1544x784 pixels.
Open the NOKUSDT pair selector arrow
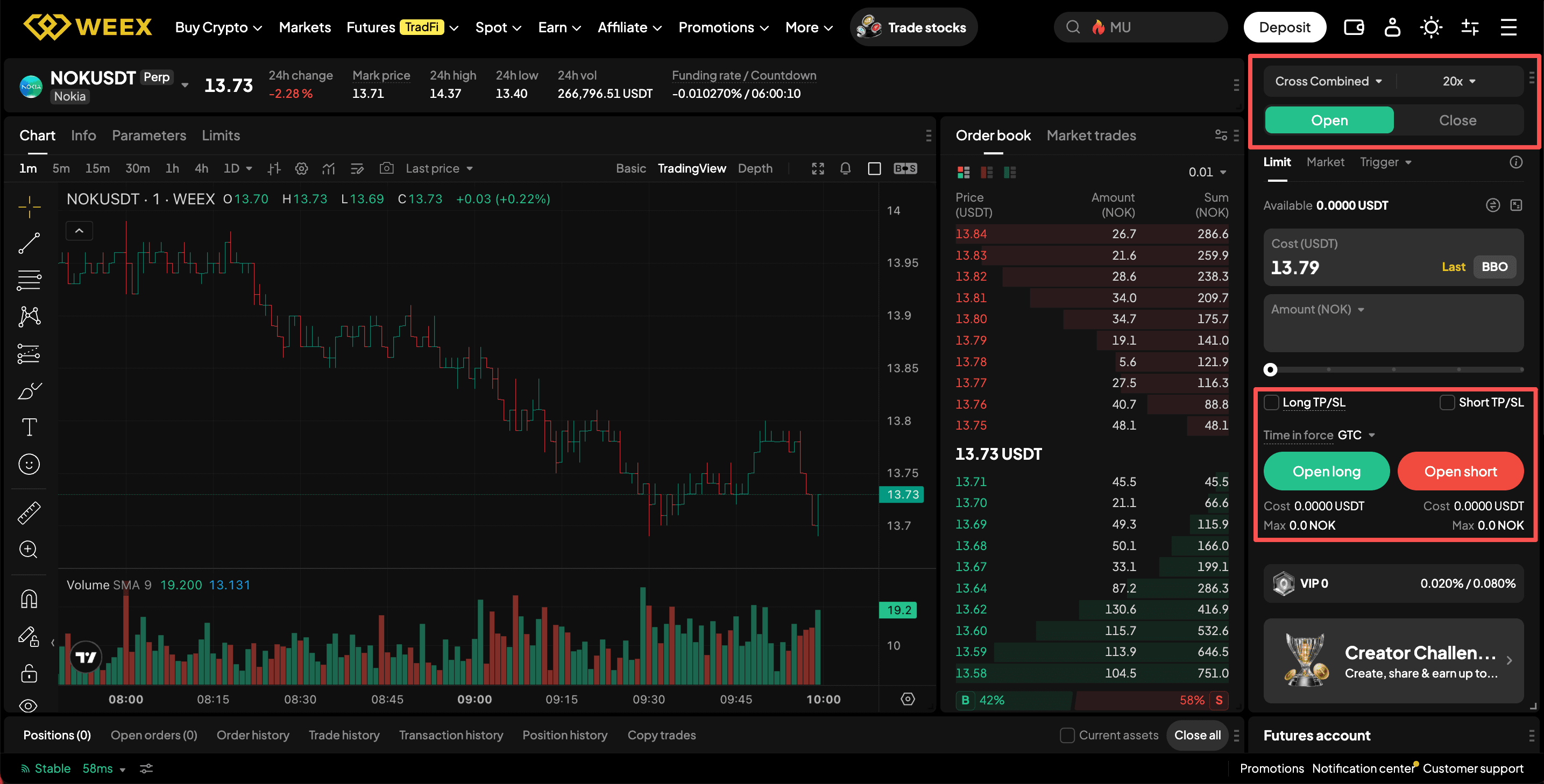(x=185, y=85)
